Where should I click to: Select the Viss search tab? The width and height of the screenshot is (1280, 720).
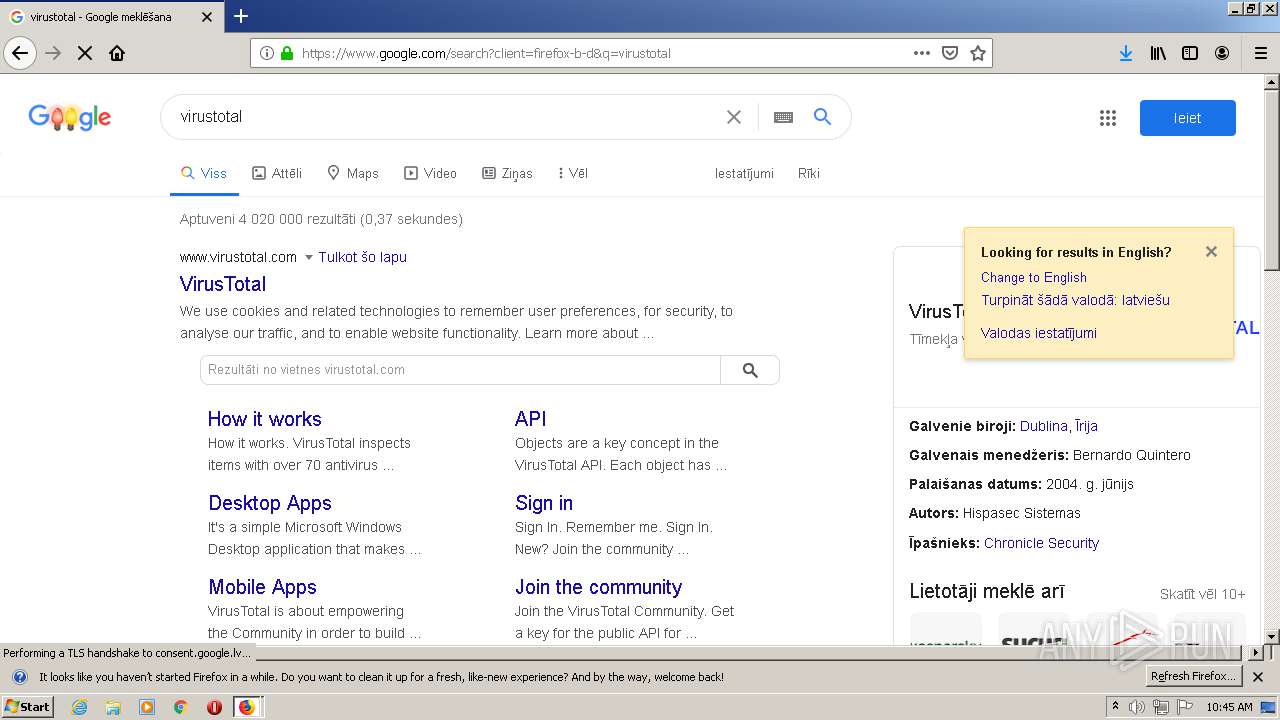(x=204, y=173)
